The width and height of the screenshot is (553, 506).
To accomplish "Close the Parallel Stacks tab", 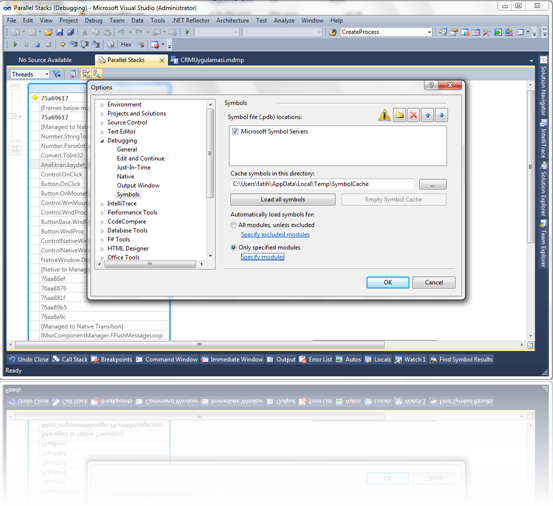I will (162, 60).
